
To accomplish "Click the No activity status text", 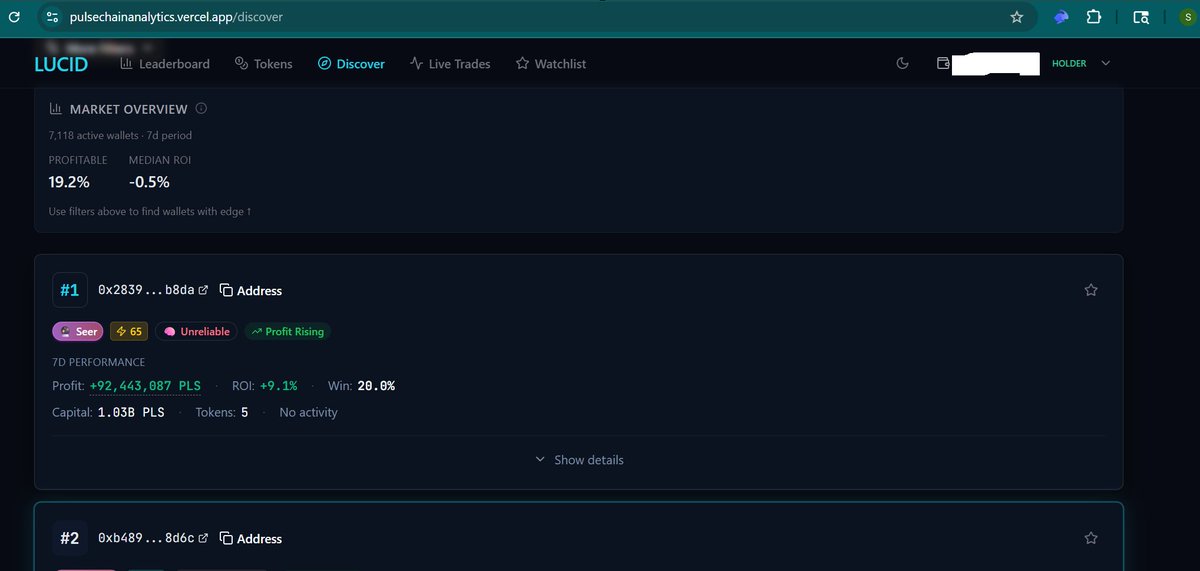I will (x=308, y=412).
